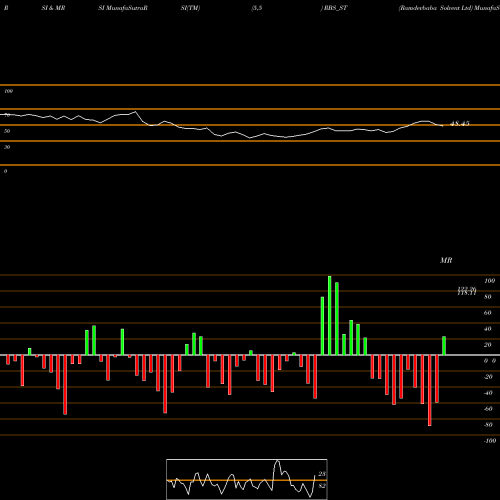Click the RSI axis label 0 on left
This screenshot has width=500, height=500.
(x=5, y=171)
